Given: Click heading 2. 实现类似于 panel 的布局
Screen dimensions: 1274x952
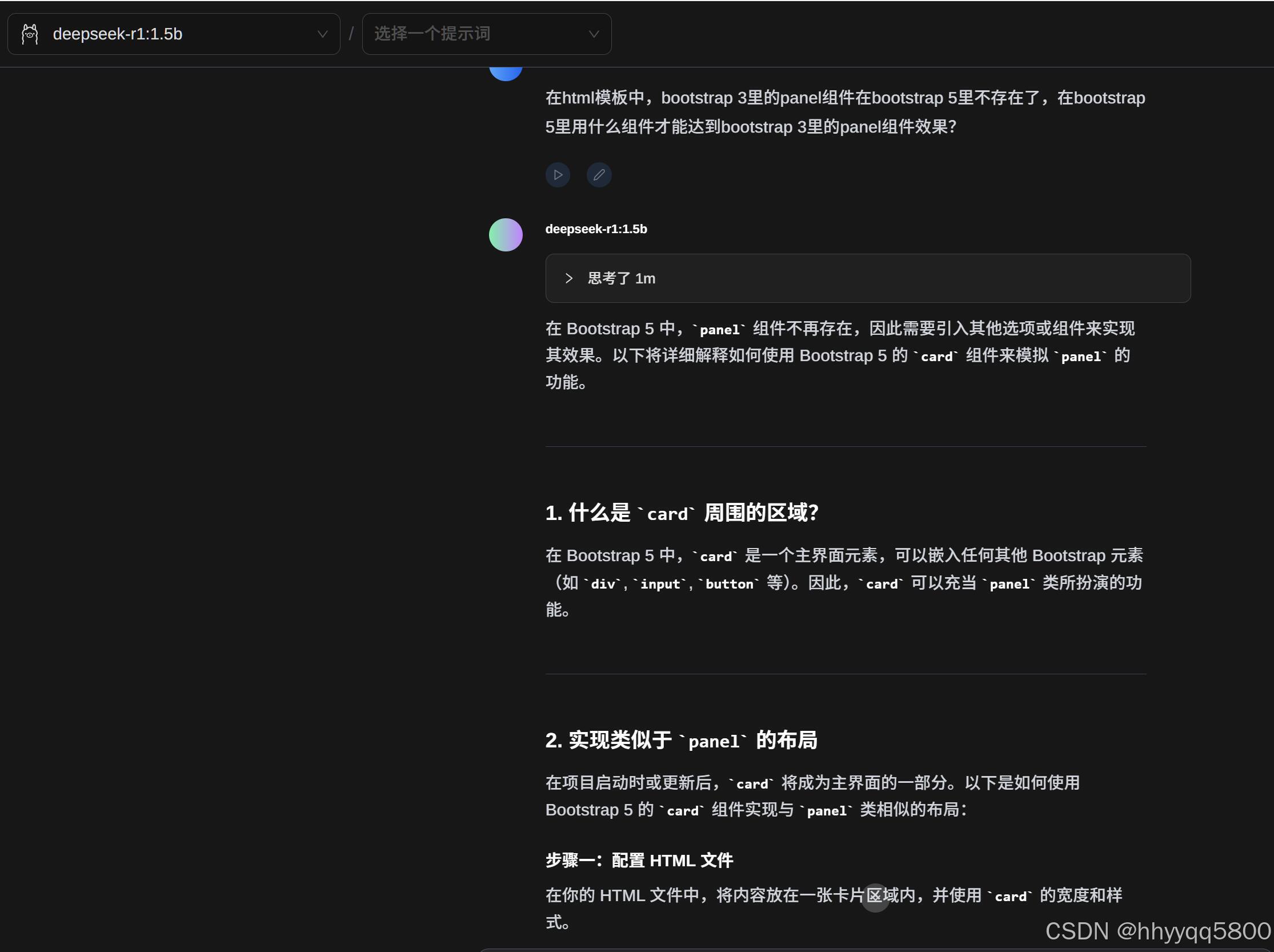Looking at the screenshot, I should click(x=681, y=740).
